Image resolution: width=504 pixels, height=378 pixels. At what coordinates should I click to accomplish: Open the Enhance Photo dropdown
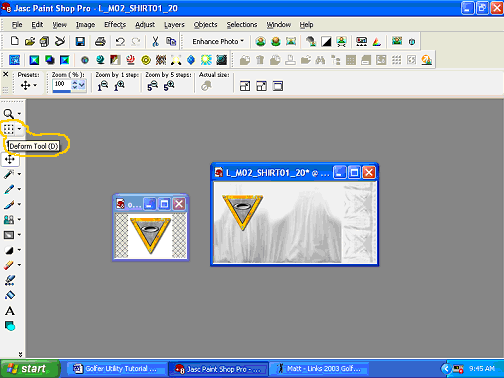tap(218, 41)
